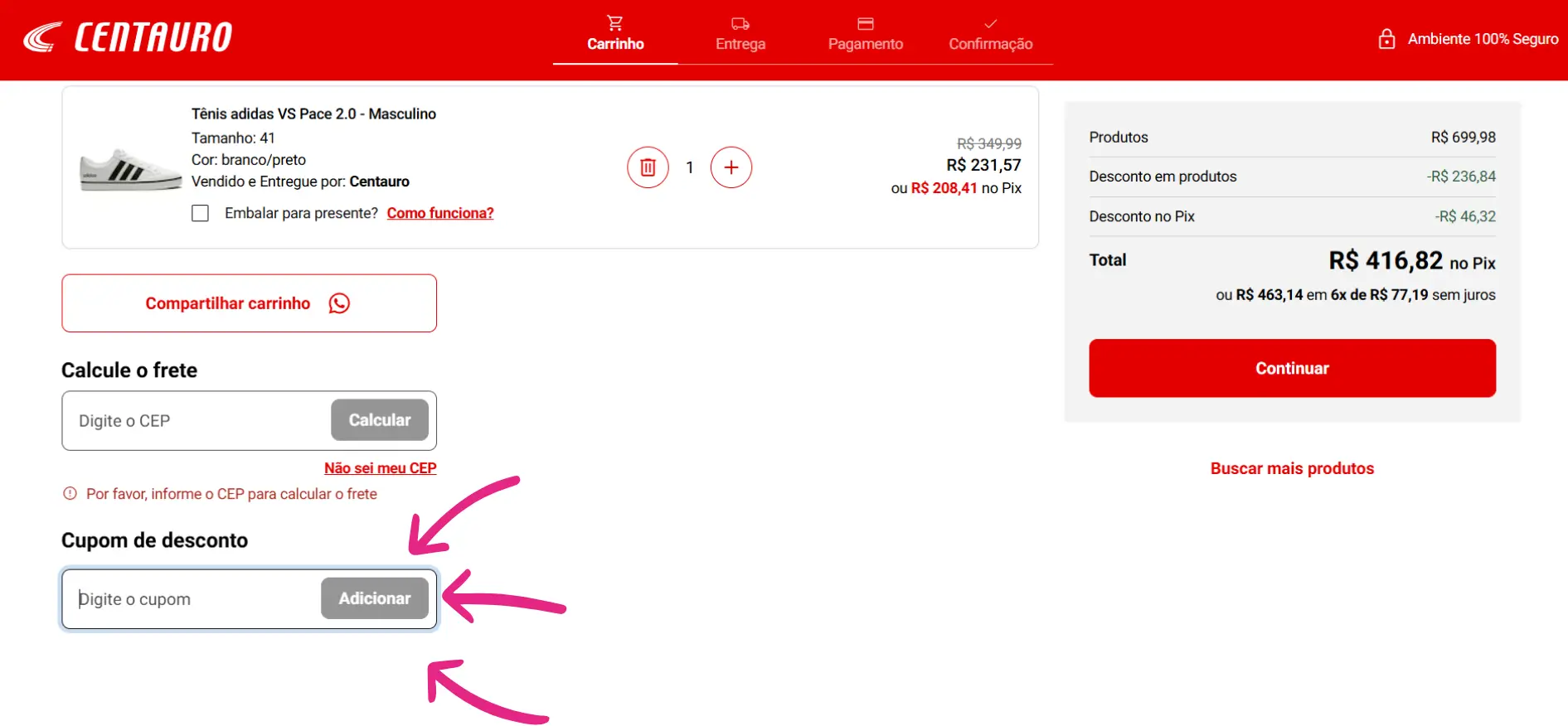Click the credit card icon above Pagamento
Image resolution: width=1568 pixels, height=726 pixels.
point(866,23)
